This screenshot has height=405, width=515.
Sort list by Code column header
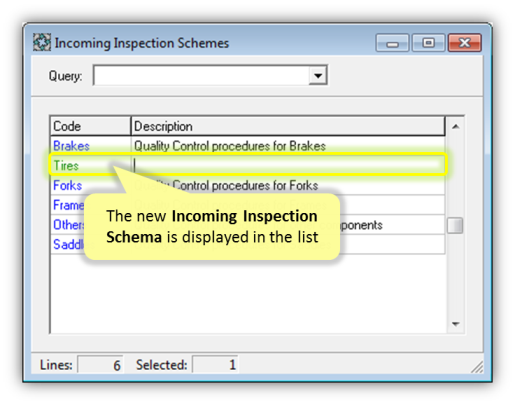pyautogui.click(x=90, y=126)
